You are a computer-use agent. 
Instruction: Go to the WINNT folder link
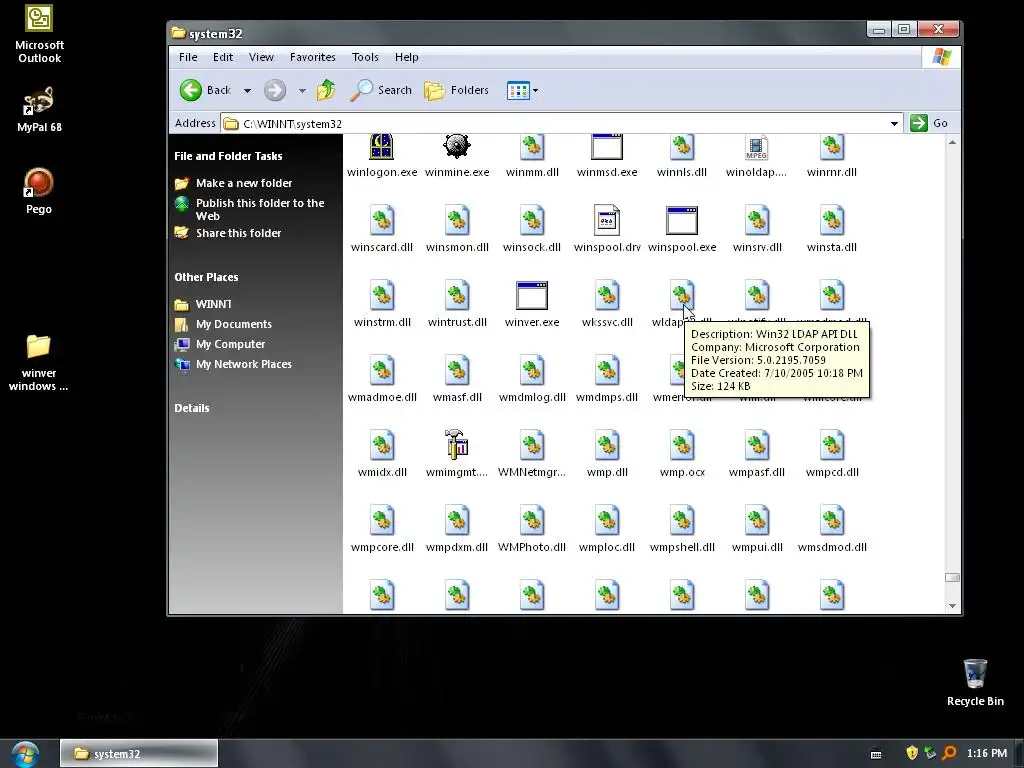point(214,304)
